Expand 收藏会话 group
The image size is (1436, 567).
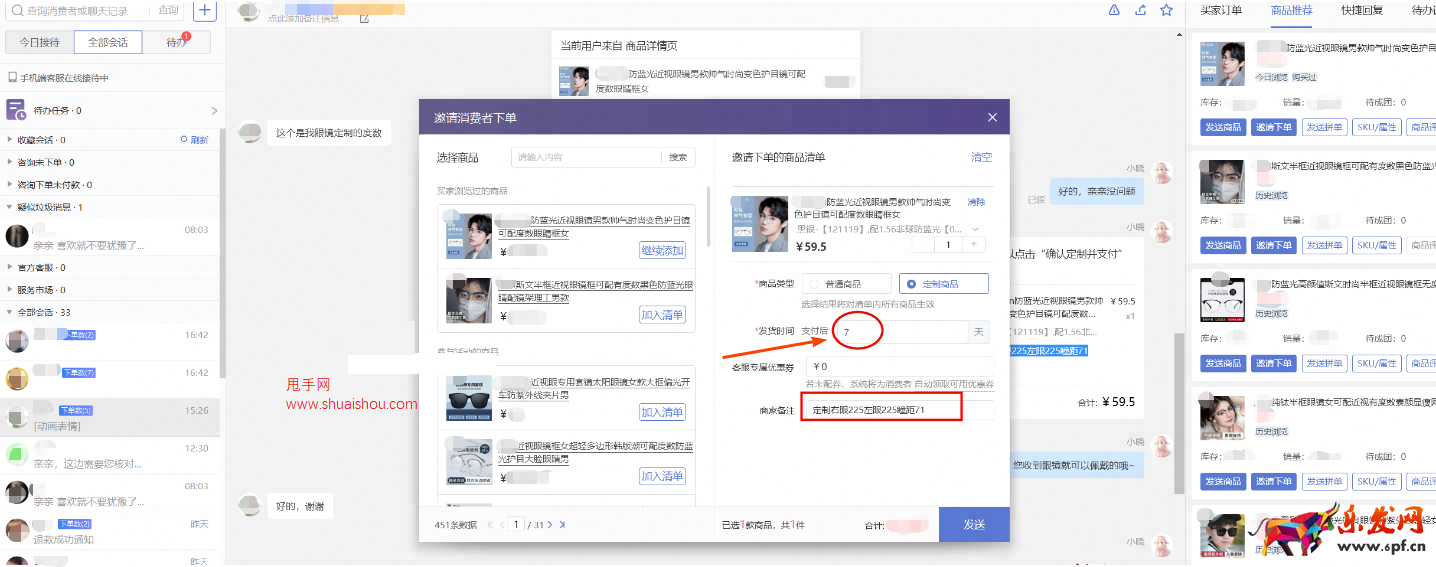click(11, 140)
